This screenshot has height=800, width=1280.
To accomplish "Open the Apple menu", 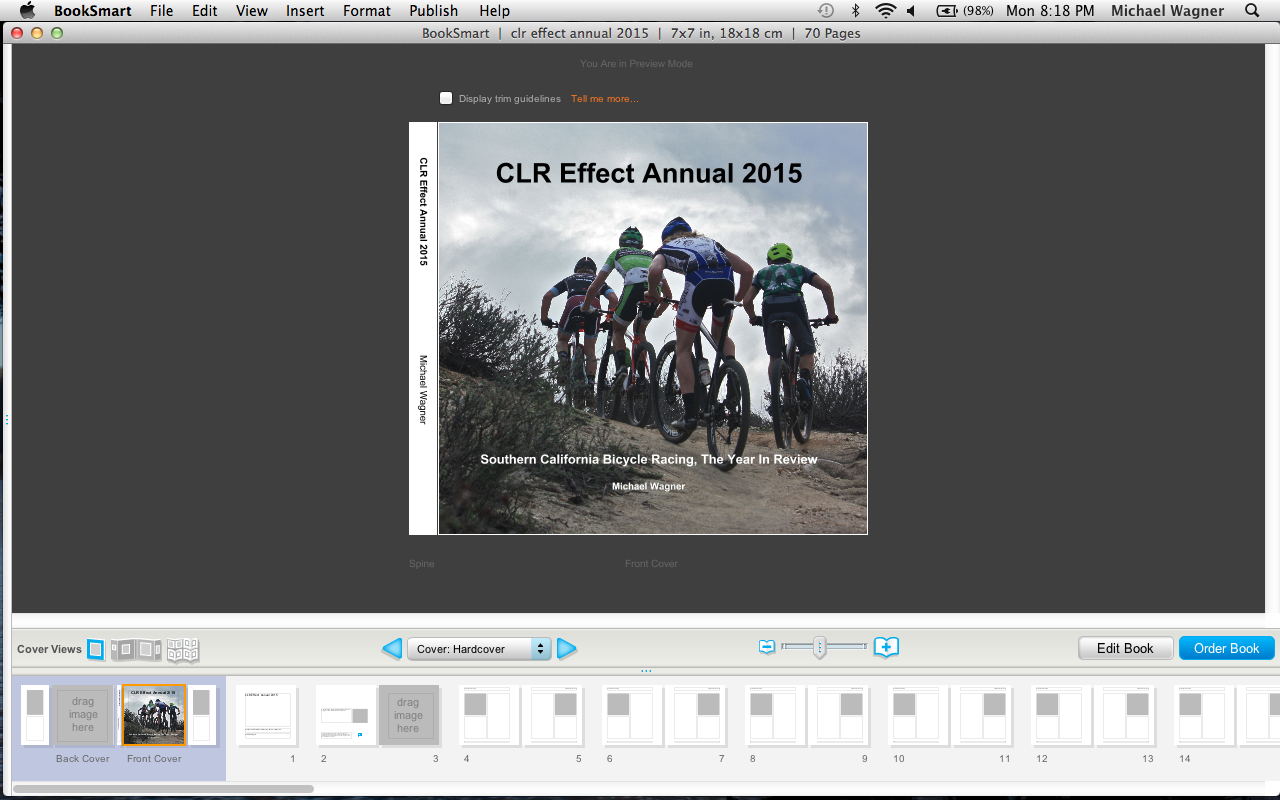I will pos(27,11).
